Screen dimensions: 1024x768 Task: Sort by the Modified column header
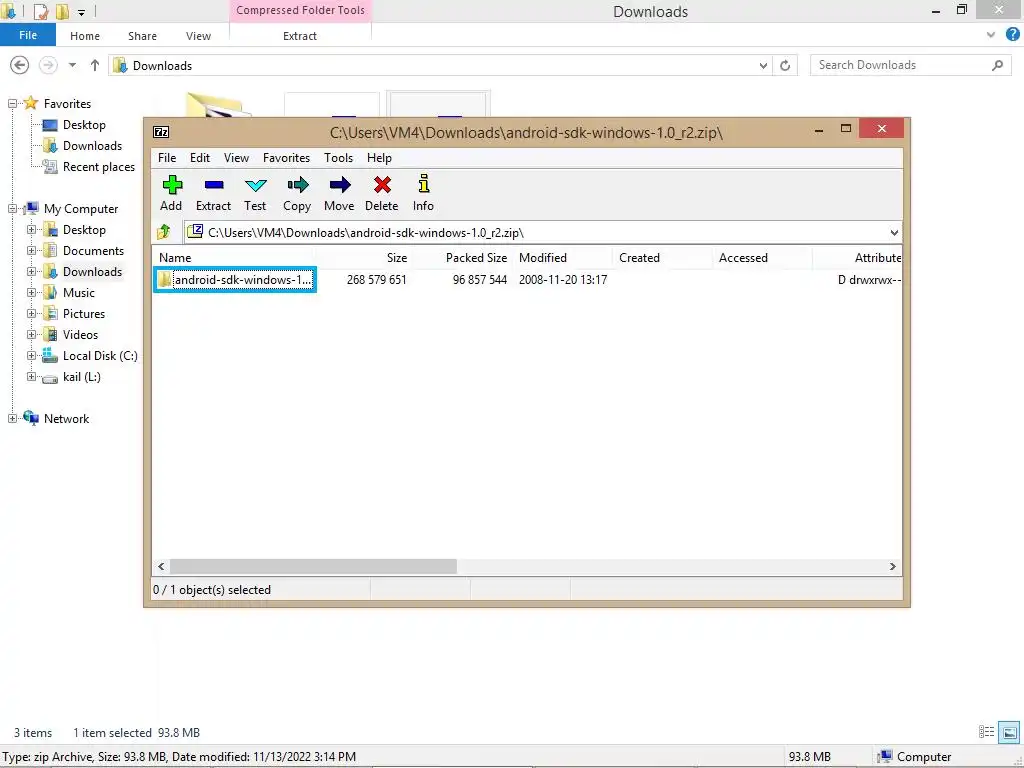pos(563,257)
